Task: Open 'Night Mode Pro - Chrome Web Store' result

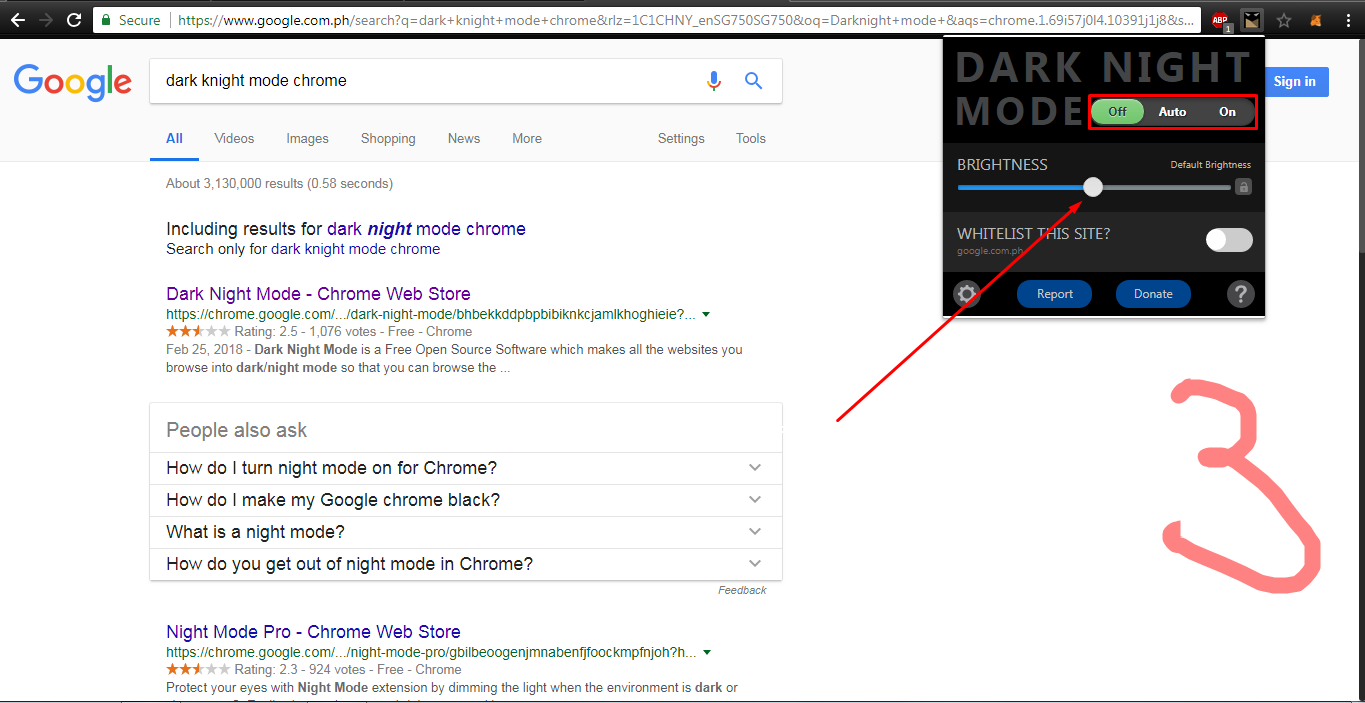Action: (x=313, y=632)
